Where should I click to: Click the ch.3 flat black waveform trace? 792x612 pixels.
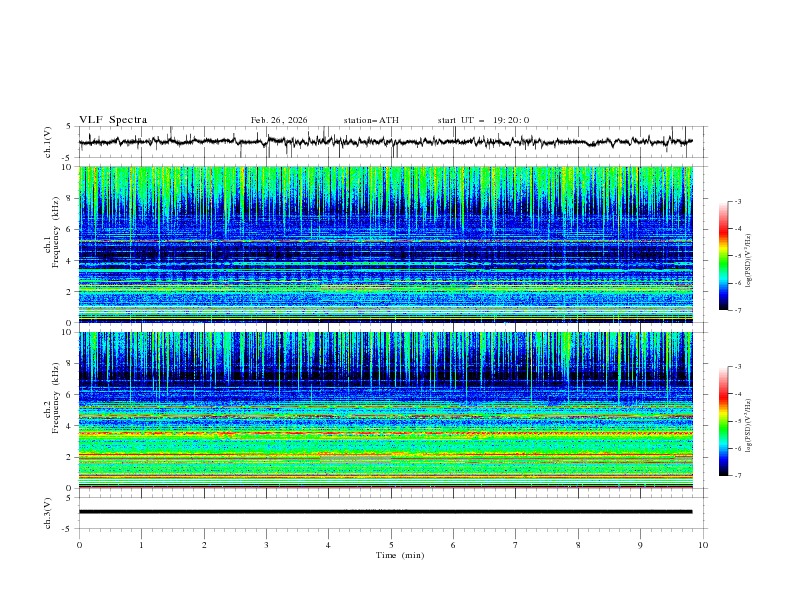tap(385, 512)
